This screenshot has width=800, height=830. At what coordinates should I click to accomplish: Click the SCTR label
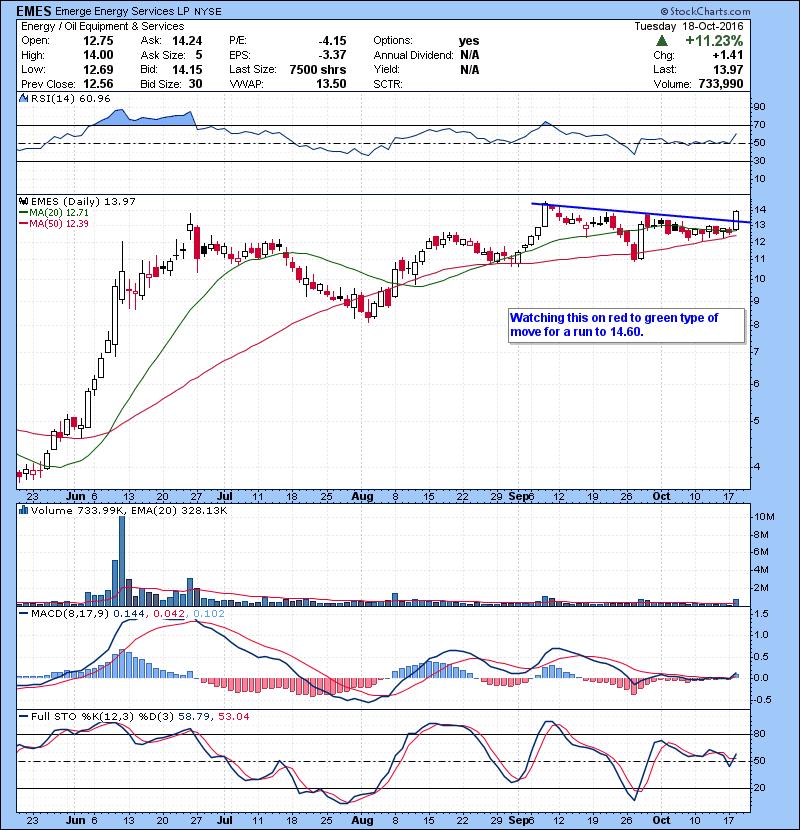(388, 84)
